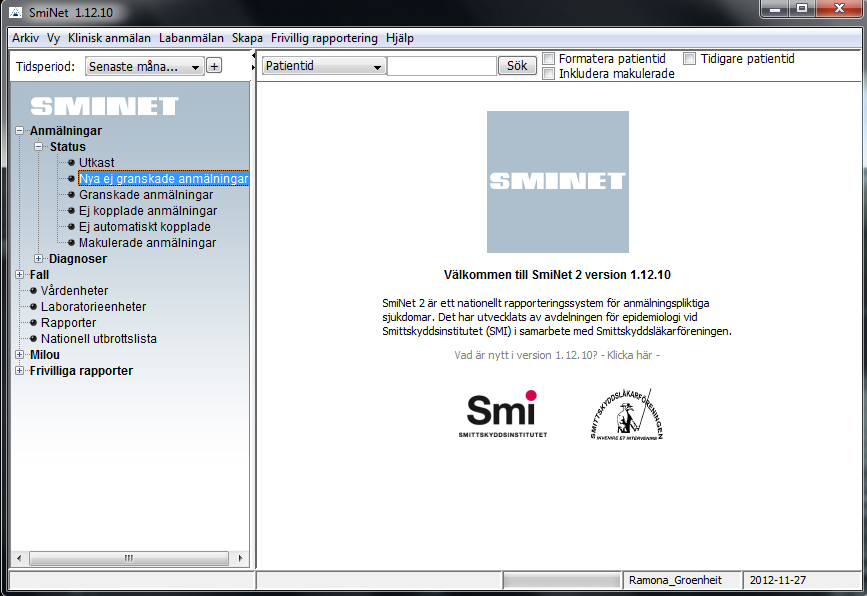Screen dimensions: 867x596
Task: Click the Sök button
Action: pyautogui.click(x=517, y=66)
